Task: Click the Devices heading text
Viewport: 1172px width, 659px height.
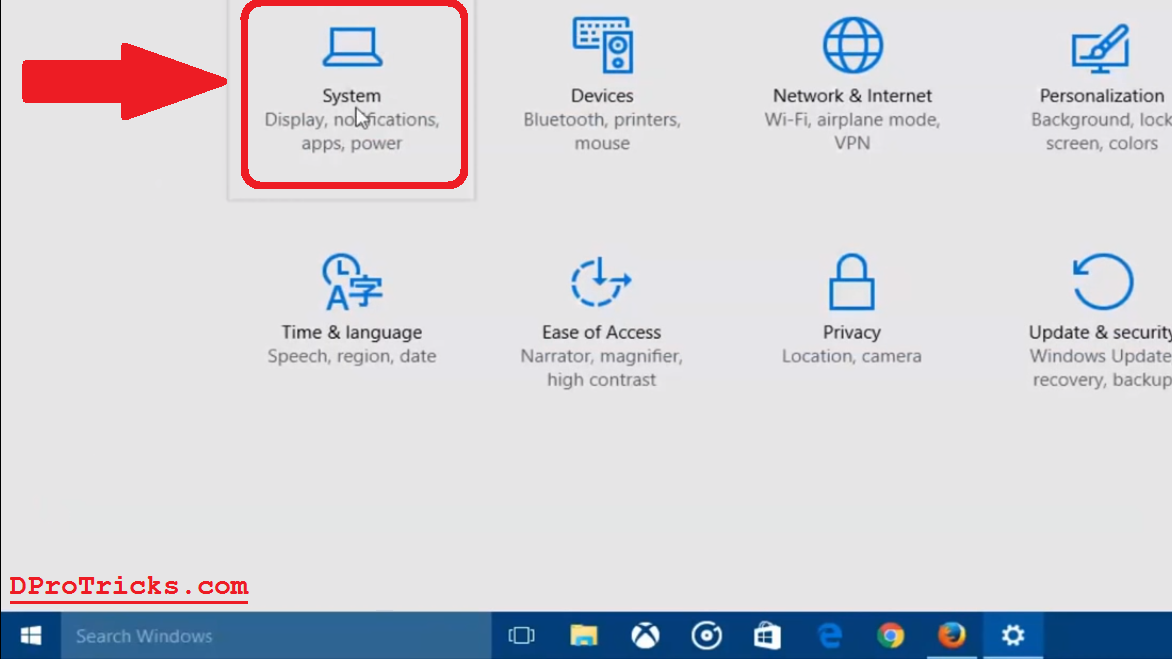Action: pyautogui.click(x=602, y=96)
